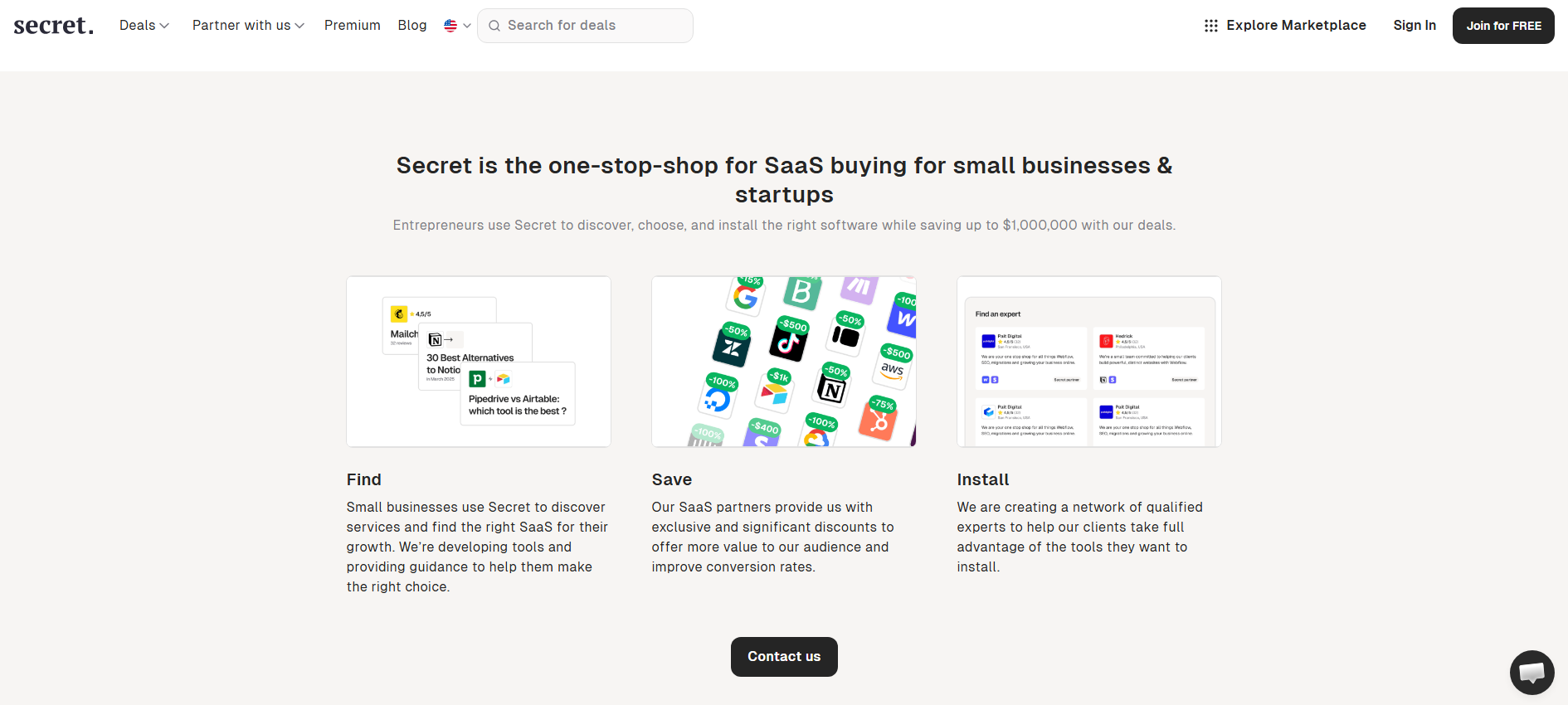Click the AWS deal icon

point(893,370)
